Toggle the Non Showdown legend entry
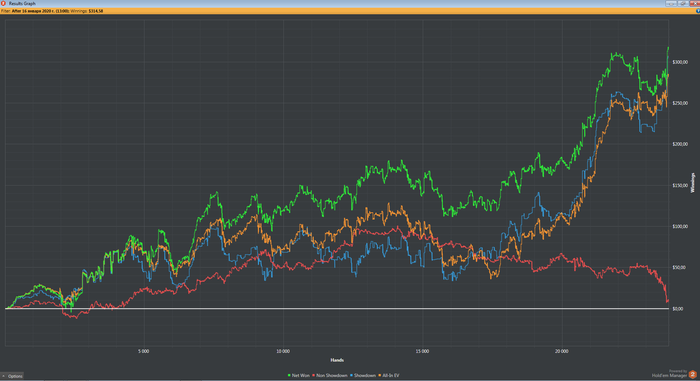This screenshot has width=700, height=381. click(330, 376)
